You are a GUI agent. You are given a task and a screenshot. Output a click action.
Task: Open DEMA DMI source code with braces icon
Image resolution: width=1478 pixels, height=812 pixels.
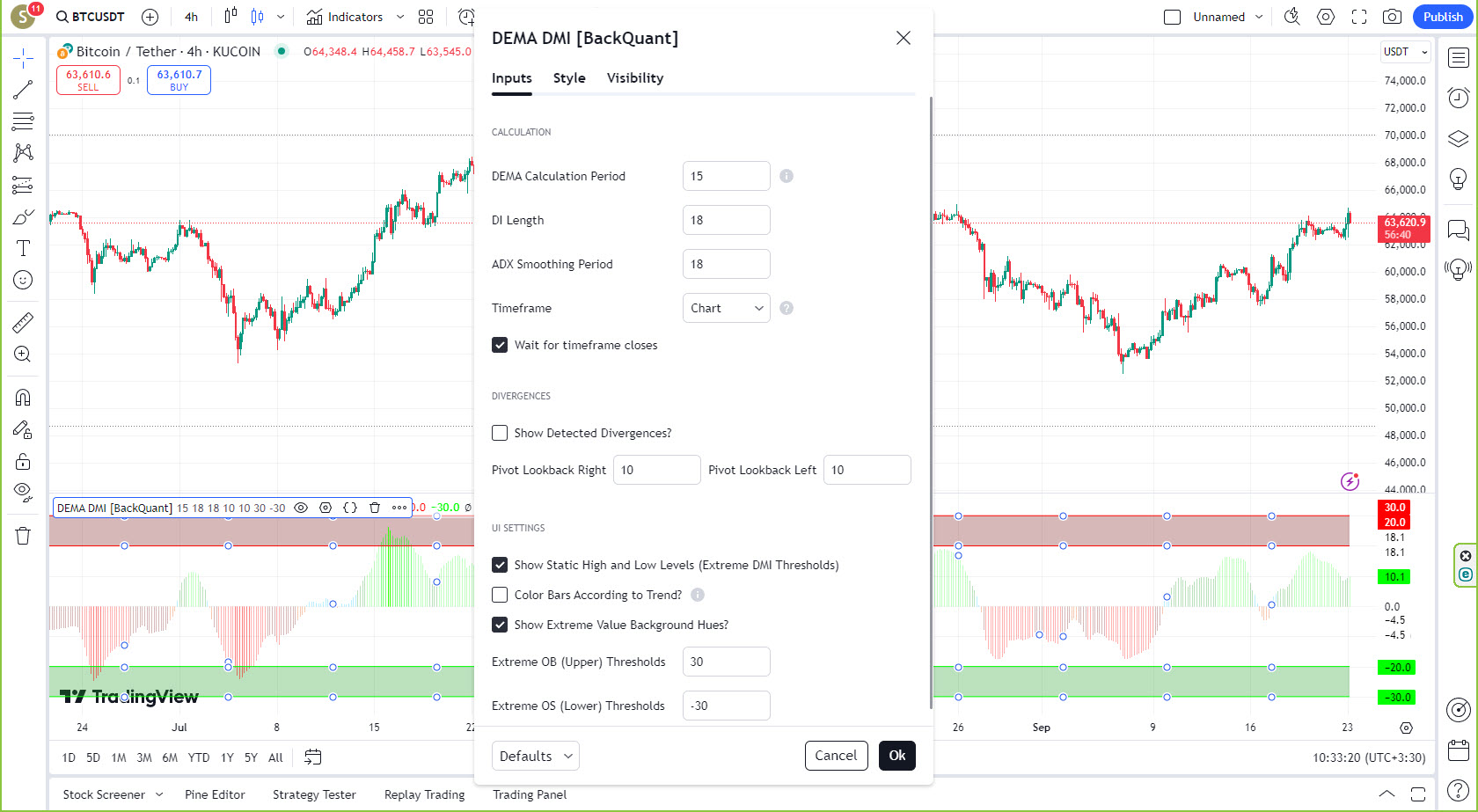349,508
